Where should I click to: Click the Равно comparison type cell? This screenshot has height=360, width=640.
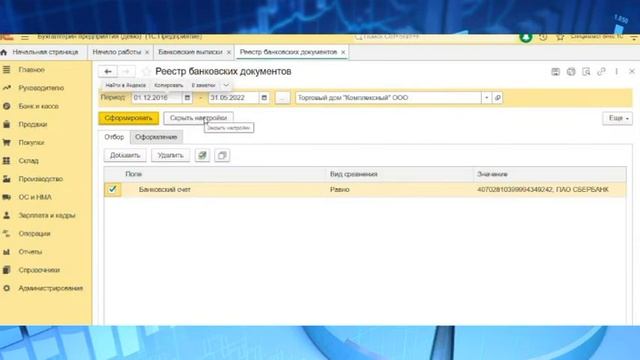399,190
